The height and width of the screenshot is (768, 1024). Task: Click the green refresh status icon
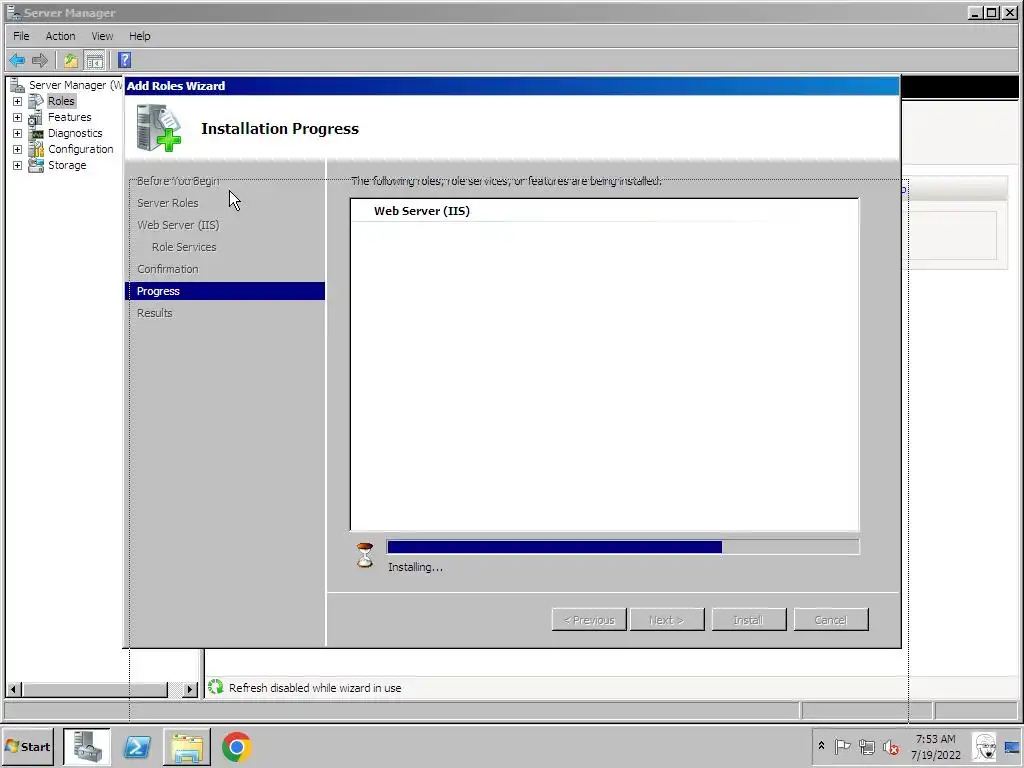pyautogui.click(x=216, y=687)
